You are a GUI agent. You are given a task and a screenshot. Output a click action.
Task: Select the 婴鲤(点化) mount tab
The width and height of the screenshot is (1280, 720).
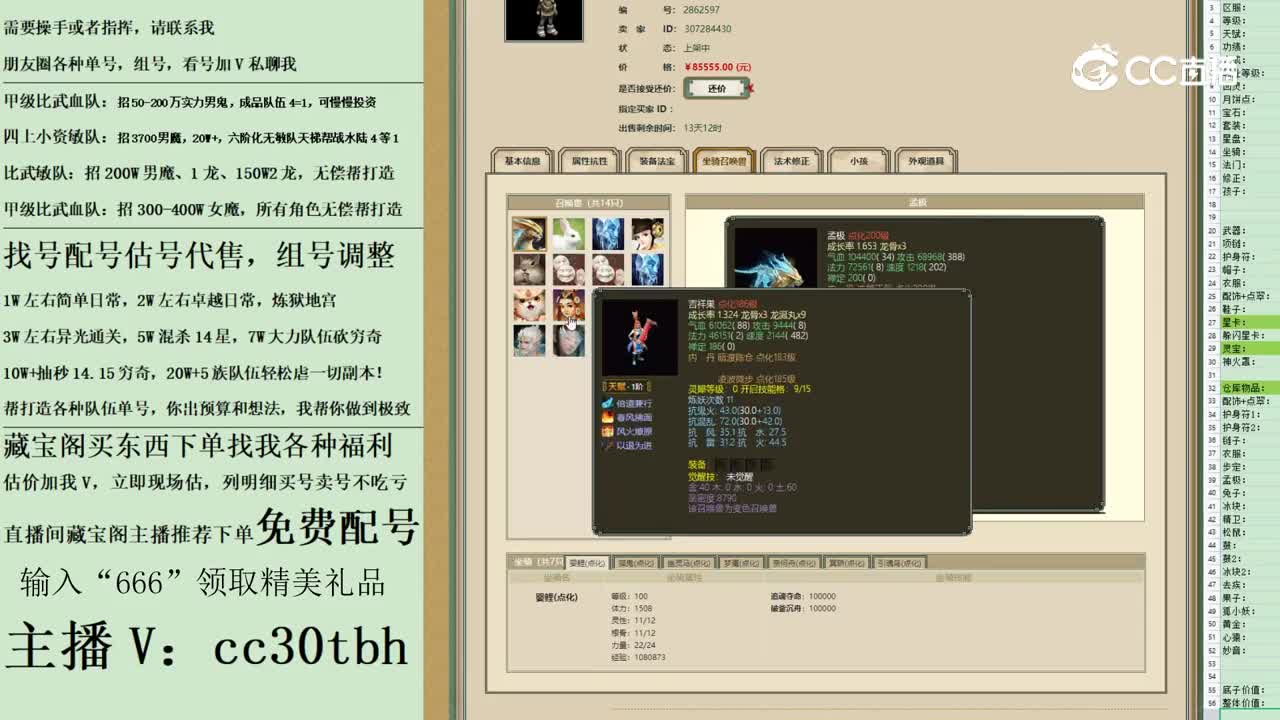pos(587,563)
